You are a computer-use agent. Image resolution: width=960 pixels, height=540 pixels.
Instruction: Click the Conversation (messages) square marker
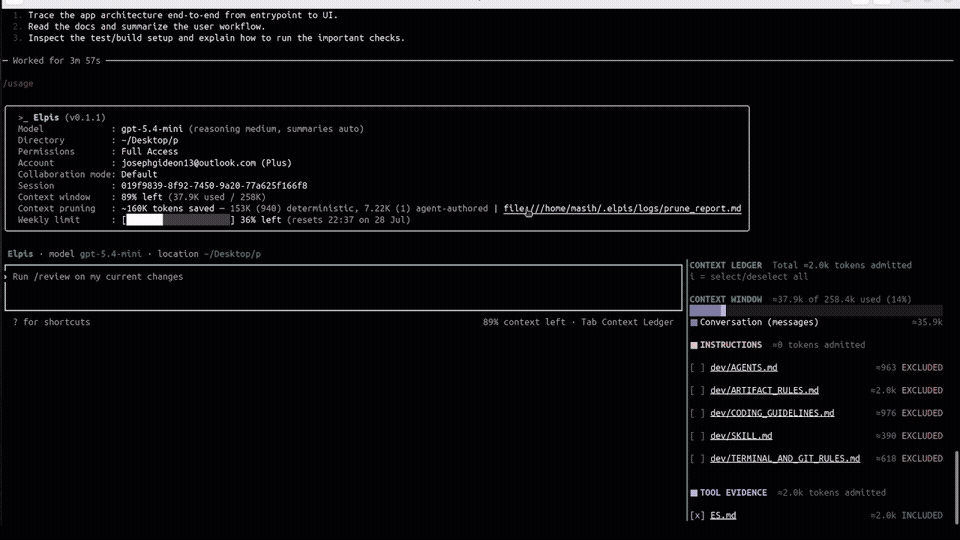point(694,323)
